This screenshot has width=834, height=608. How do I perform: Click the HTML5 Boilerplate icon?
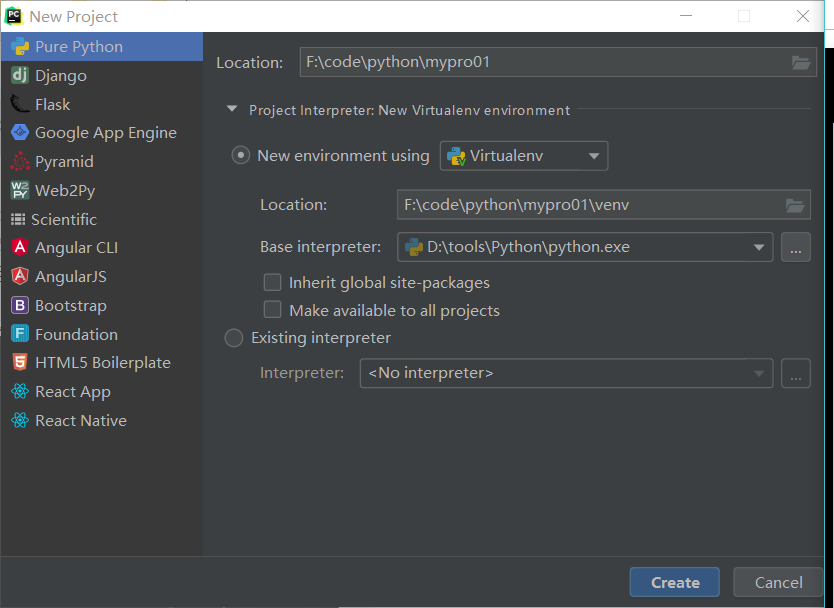[20, 362]
